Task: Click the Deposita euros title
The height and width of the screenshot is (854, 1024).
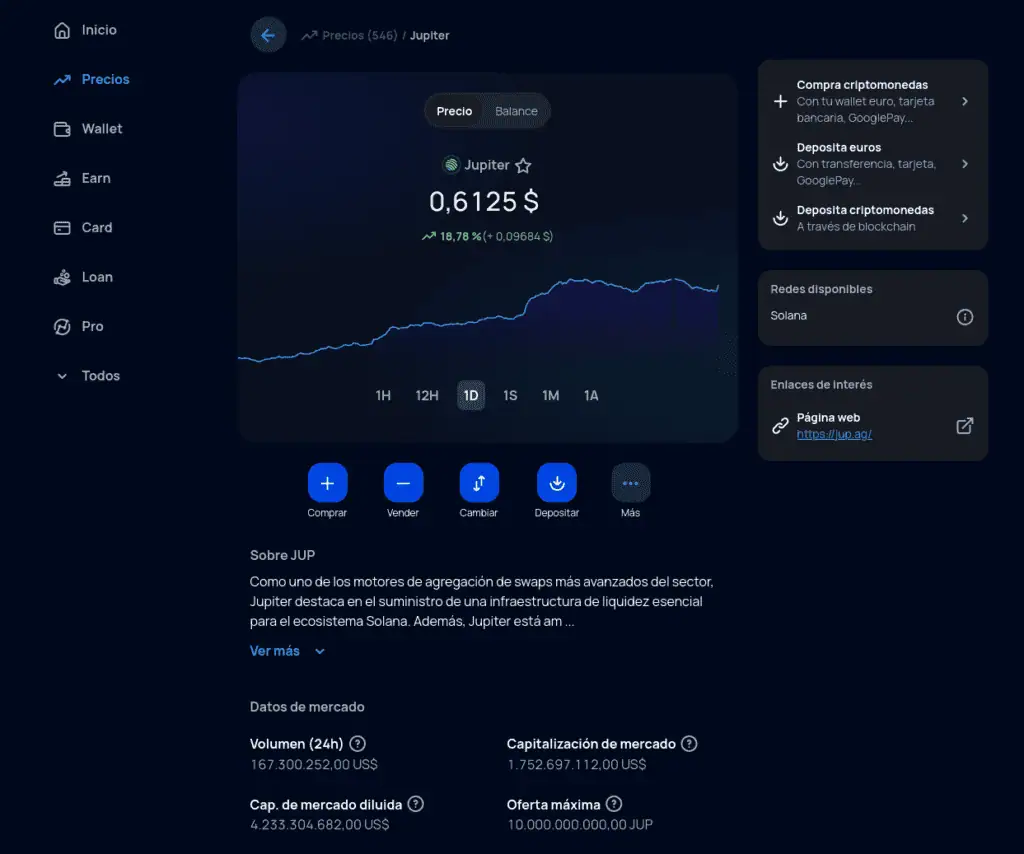Action: pos(839,148)
